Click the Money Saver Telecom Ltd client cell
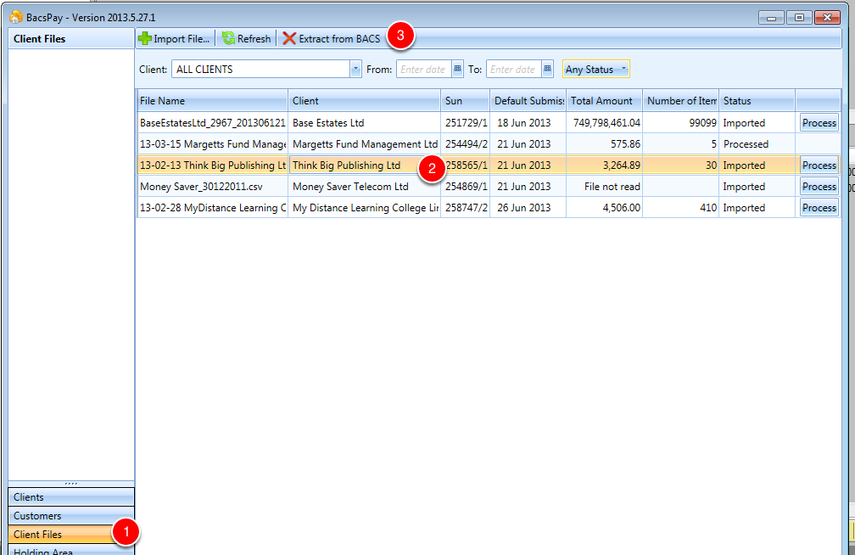This screenshot has height=555, width=855. point(364,186)
